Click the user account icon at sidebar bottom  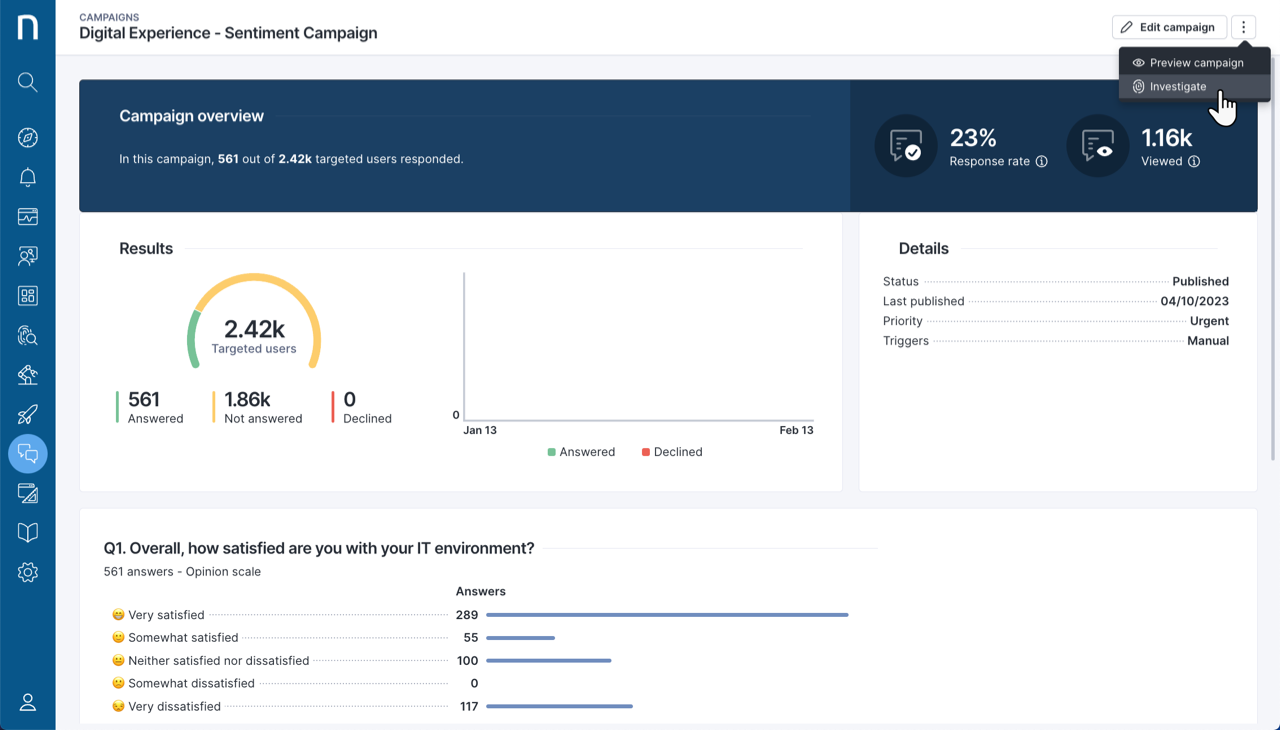(x=28, y=702)
